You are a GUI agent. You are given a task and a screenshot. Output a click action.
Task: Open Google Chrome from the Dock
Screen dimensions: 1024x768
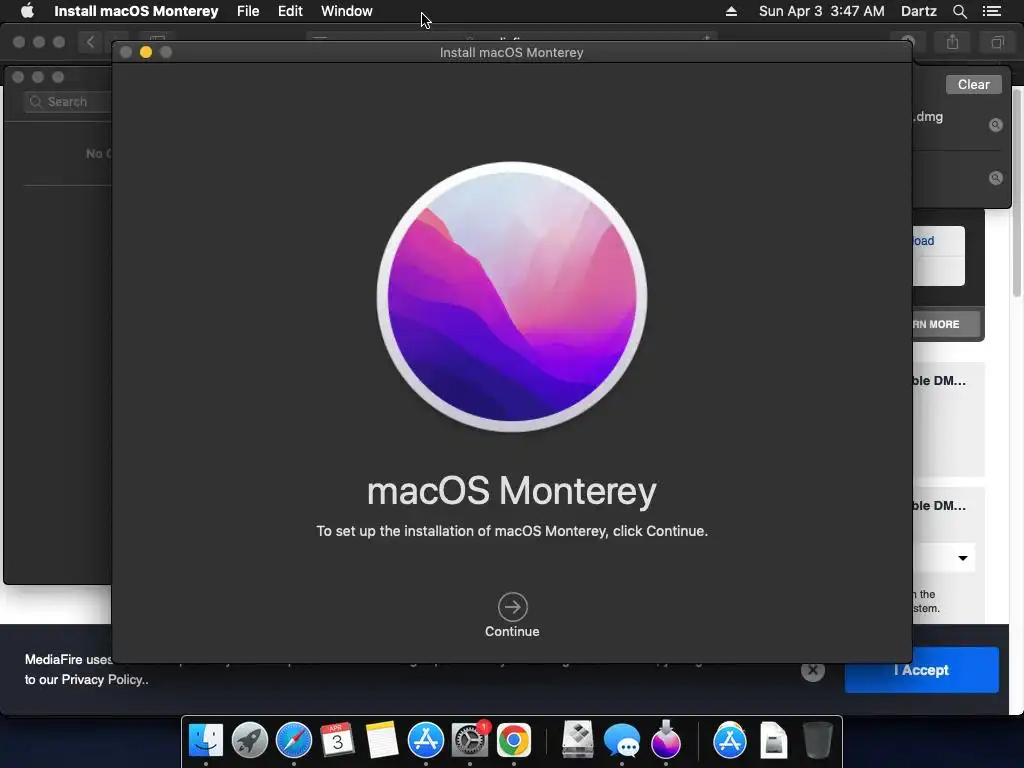tap(514, 740)
